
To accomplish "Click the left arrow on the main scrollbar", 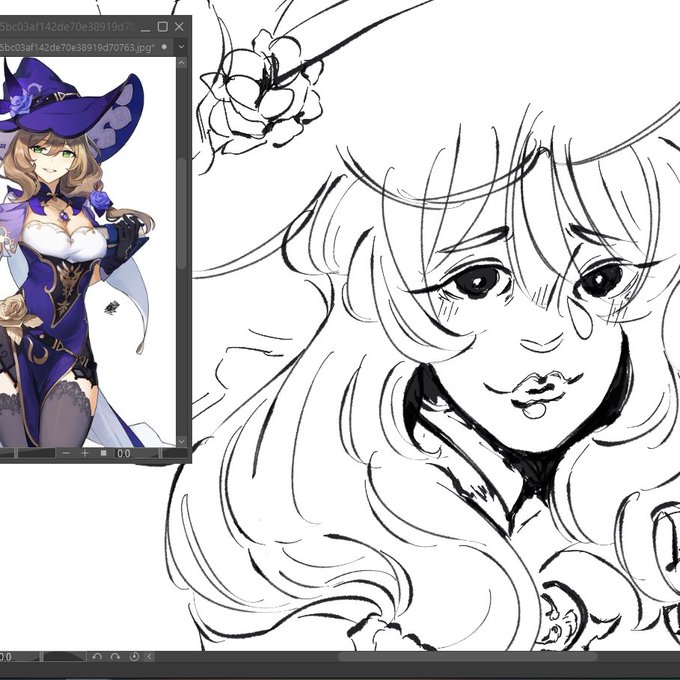I will pyautogui.click(x=149, y=657).
